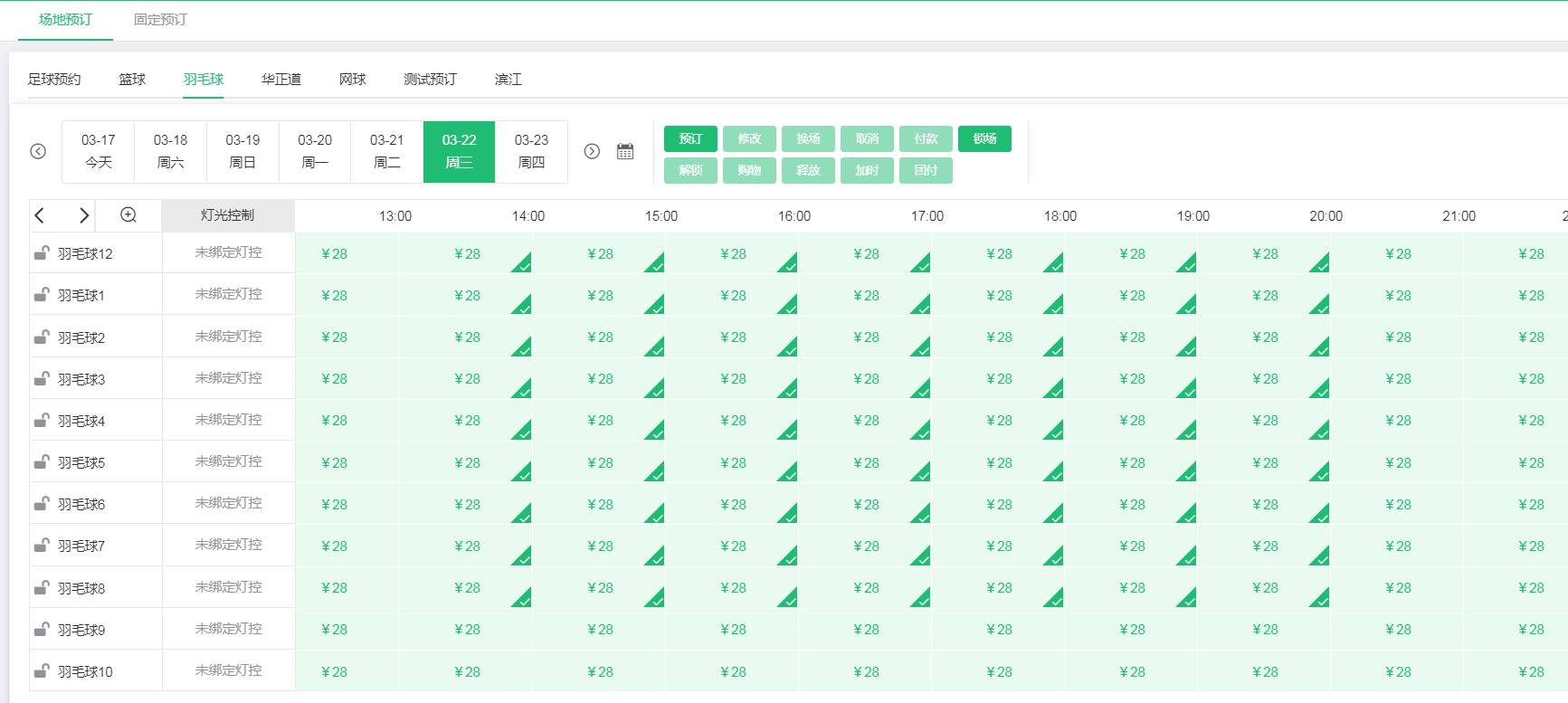Open the calendar date picker icon
Viewport: 1568px width, 703px height.
(625, 151)
